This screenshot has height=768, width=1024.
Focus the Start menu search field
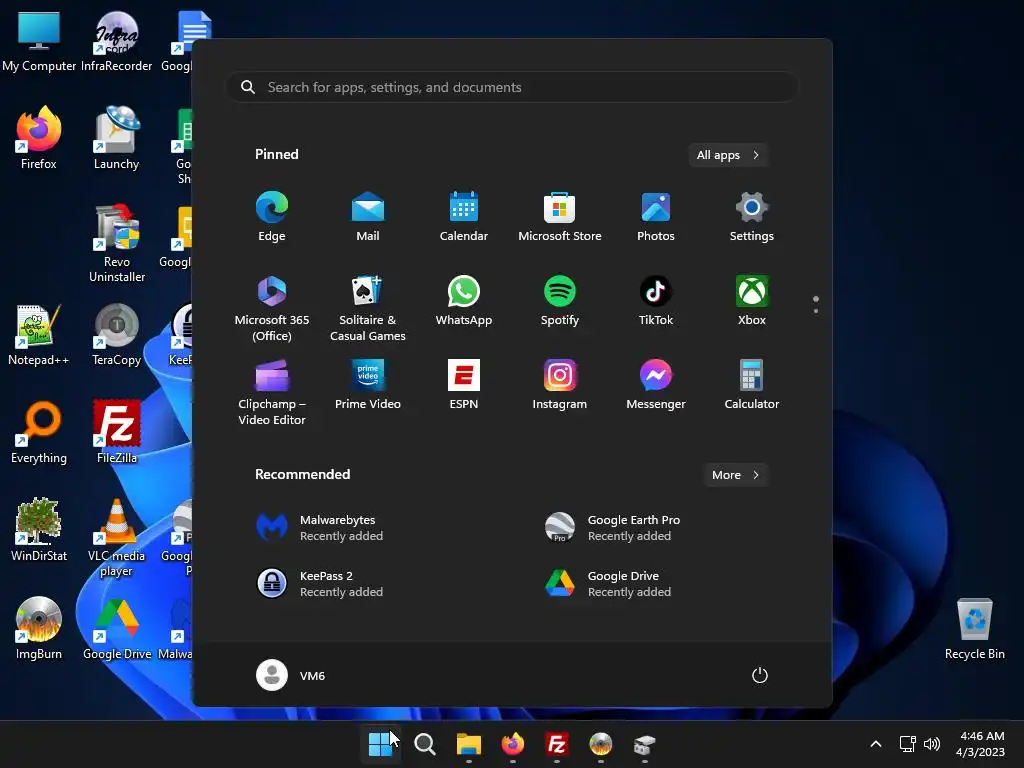[x=512, y=88]
